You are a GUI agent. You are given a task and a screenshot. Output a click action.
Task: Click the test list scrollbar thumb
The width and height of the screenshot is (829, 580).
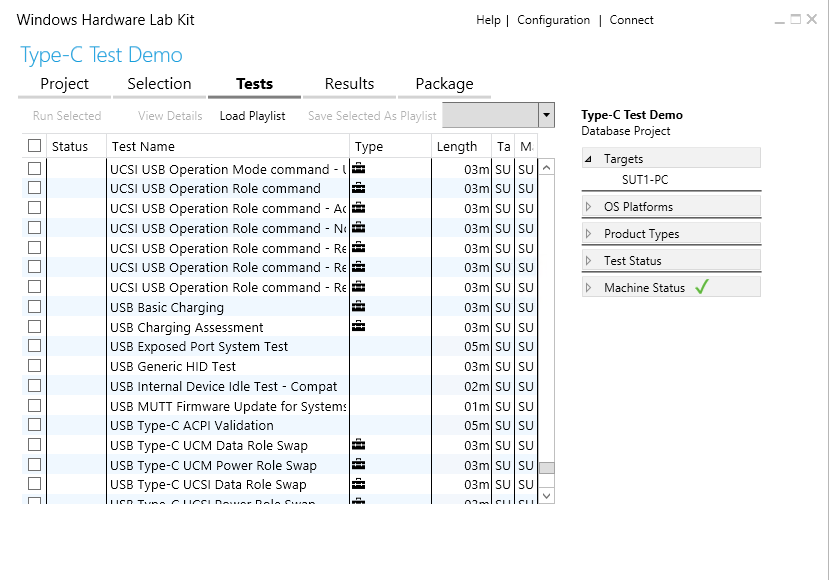tap(547, 468)
